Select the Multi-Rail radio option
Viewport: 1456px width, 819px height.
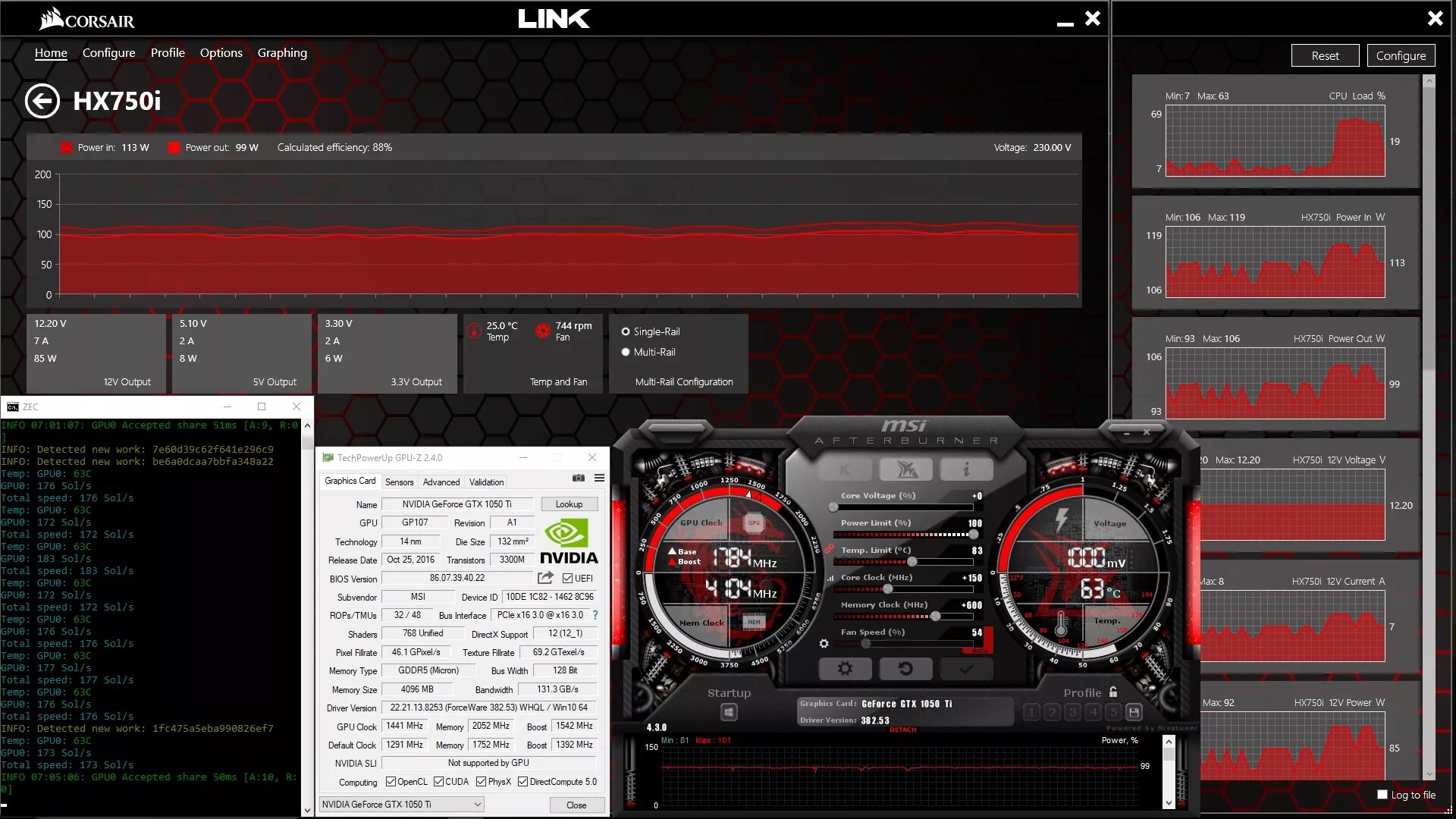626,352
